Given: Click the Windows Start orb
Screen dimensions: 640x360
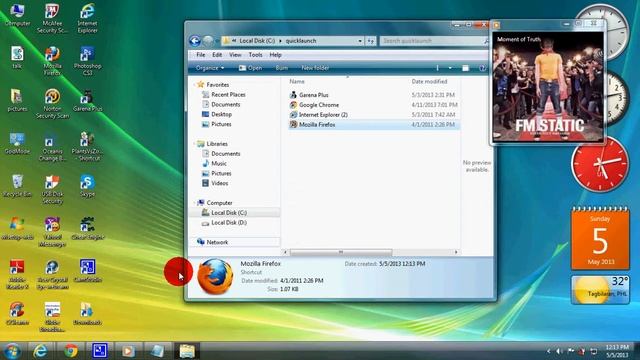Looking at the screenshot, I should [12, 351].
